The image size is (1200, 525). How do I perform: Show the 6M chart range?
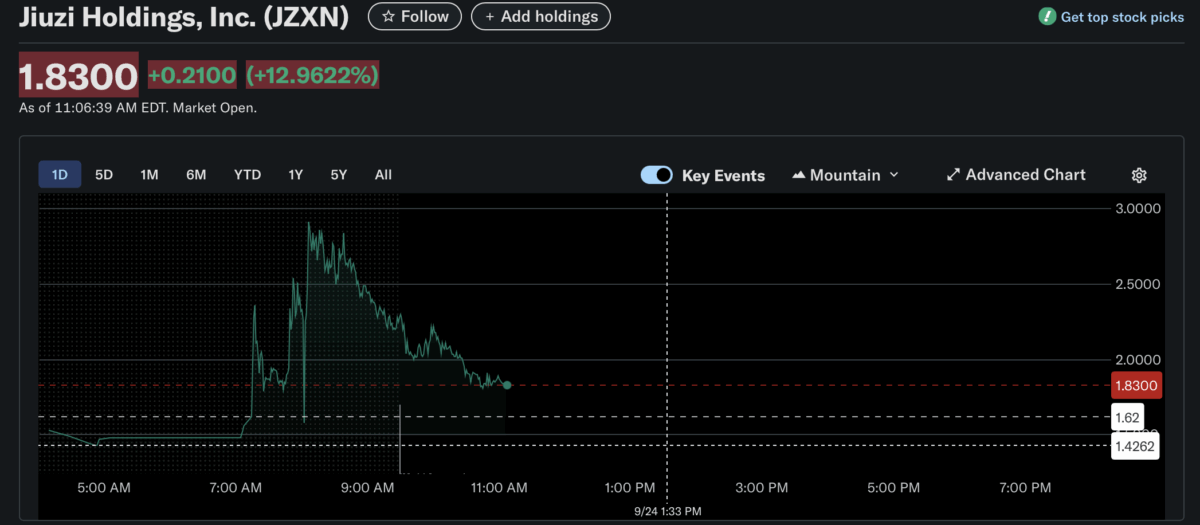click(x=196, y=174)
